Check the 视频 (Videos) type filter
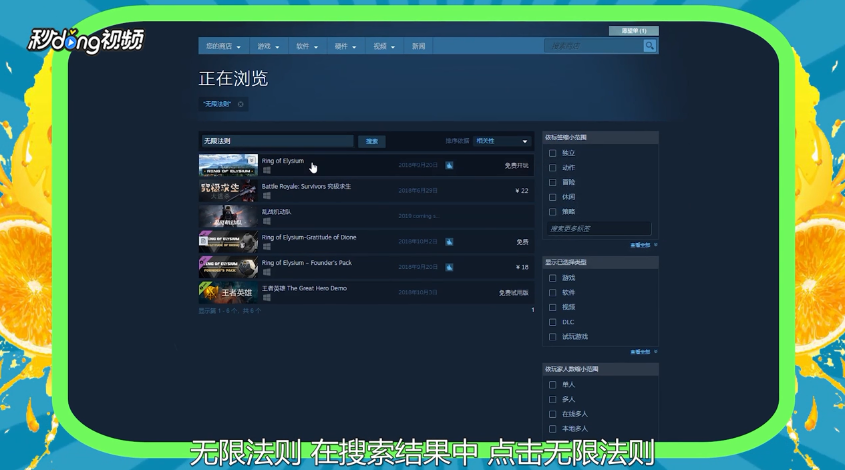 click(x=552, y=307)
